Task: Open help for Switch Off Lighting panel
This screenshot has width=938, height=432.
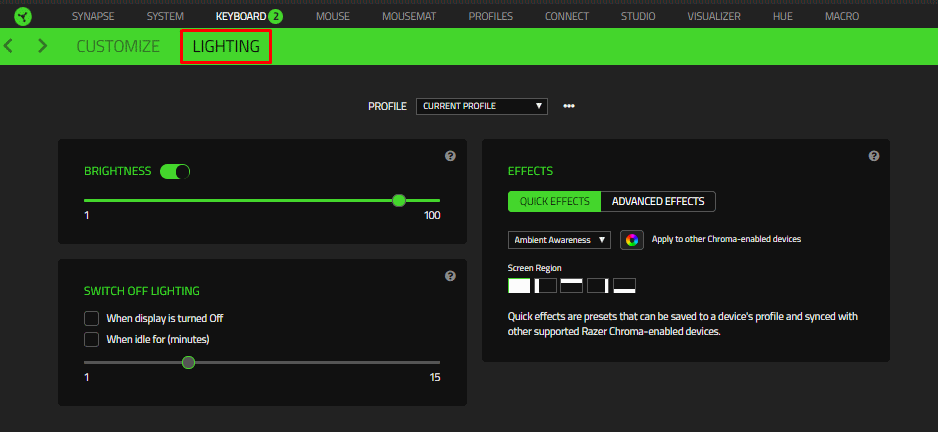Action: tap(450, 276)
